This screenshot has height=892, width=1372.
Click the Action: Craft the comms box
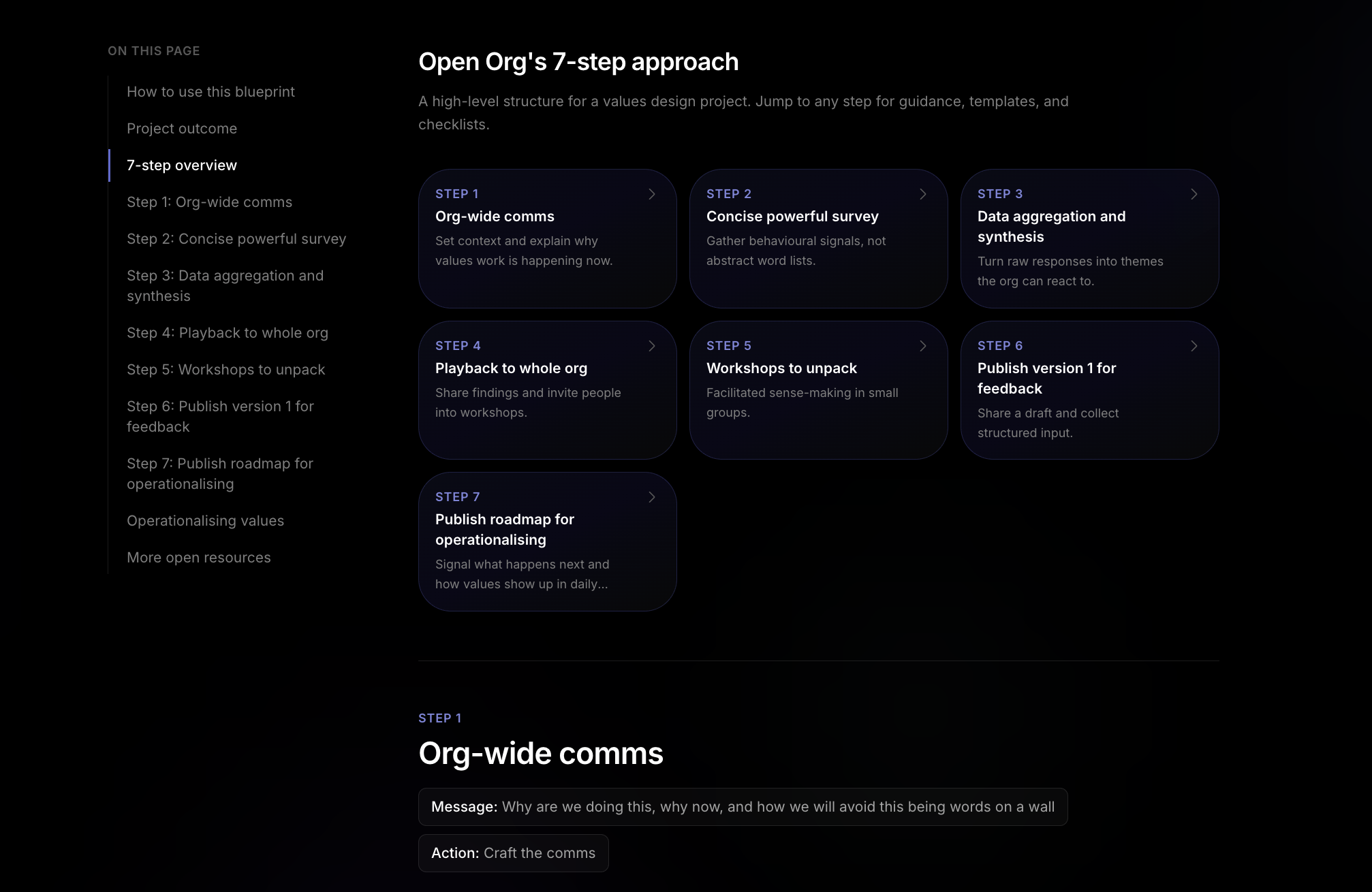point(513,853)
